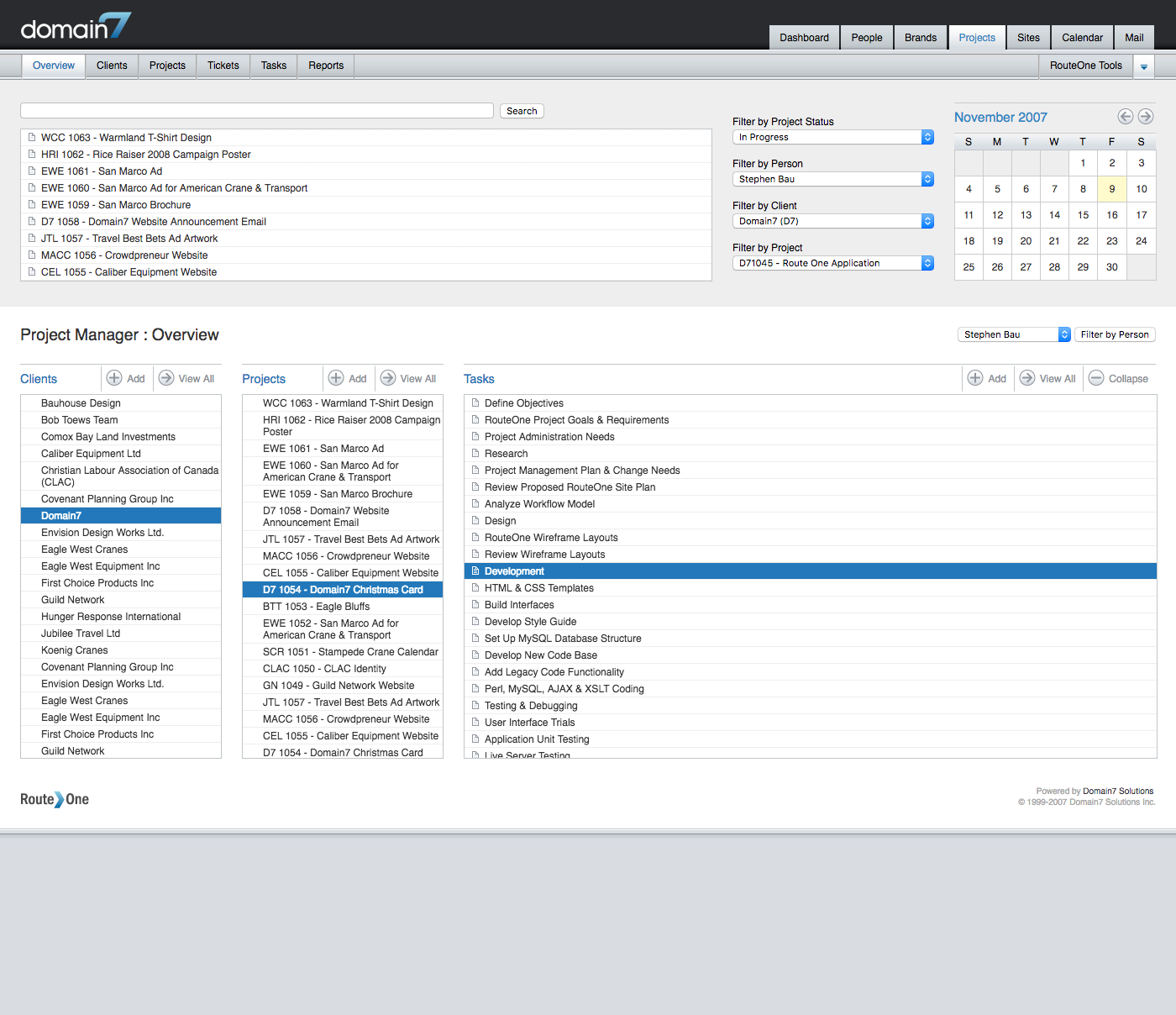Open Stephen Bau dropdown beside Filter by Person button
Viewport: 1176px width, 1015px height.
(x=1014, y=334)
